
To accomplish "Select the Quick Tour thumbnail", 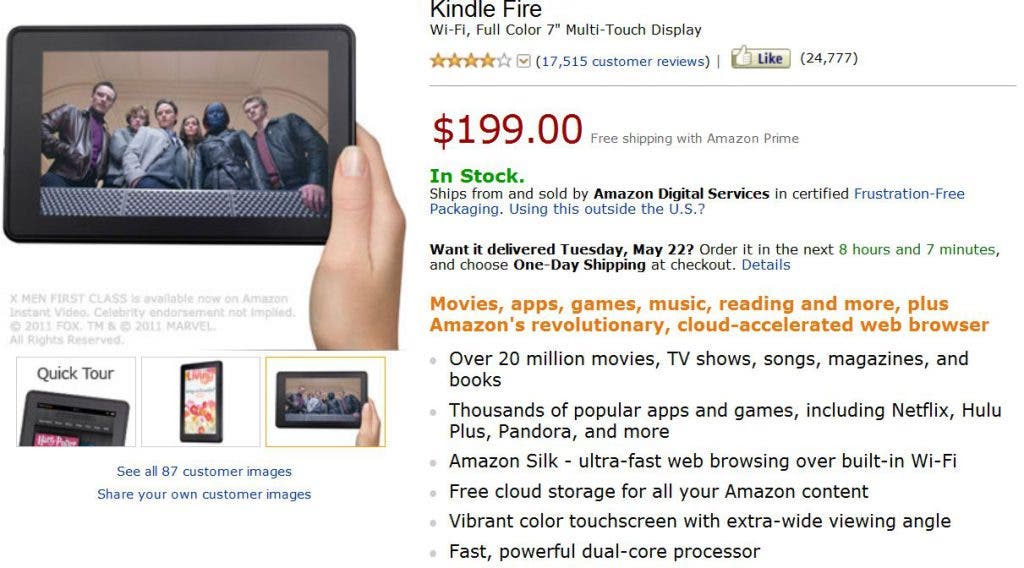I will coord(76,402).
